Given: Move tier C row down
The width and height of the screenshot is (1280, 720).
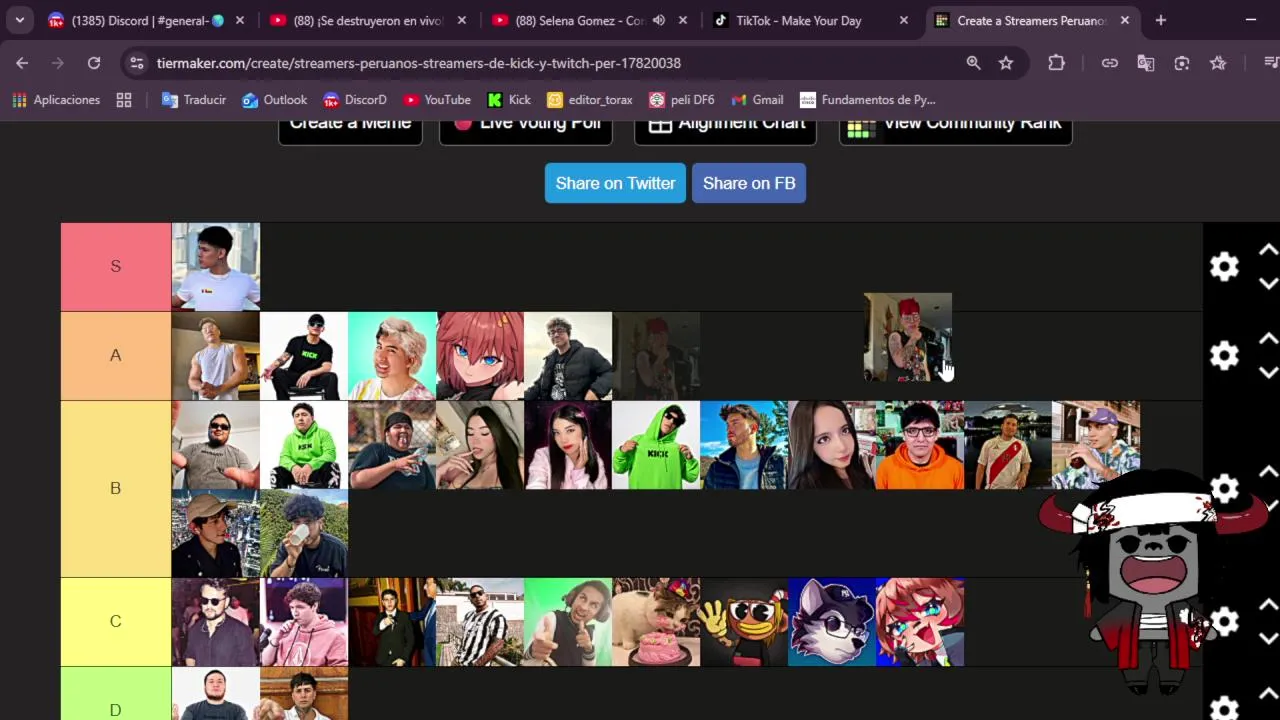Looking at the screenshot, I should click(x=1268, y=638).
